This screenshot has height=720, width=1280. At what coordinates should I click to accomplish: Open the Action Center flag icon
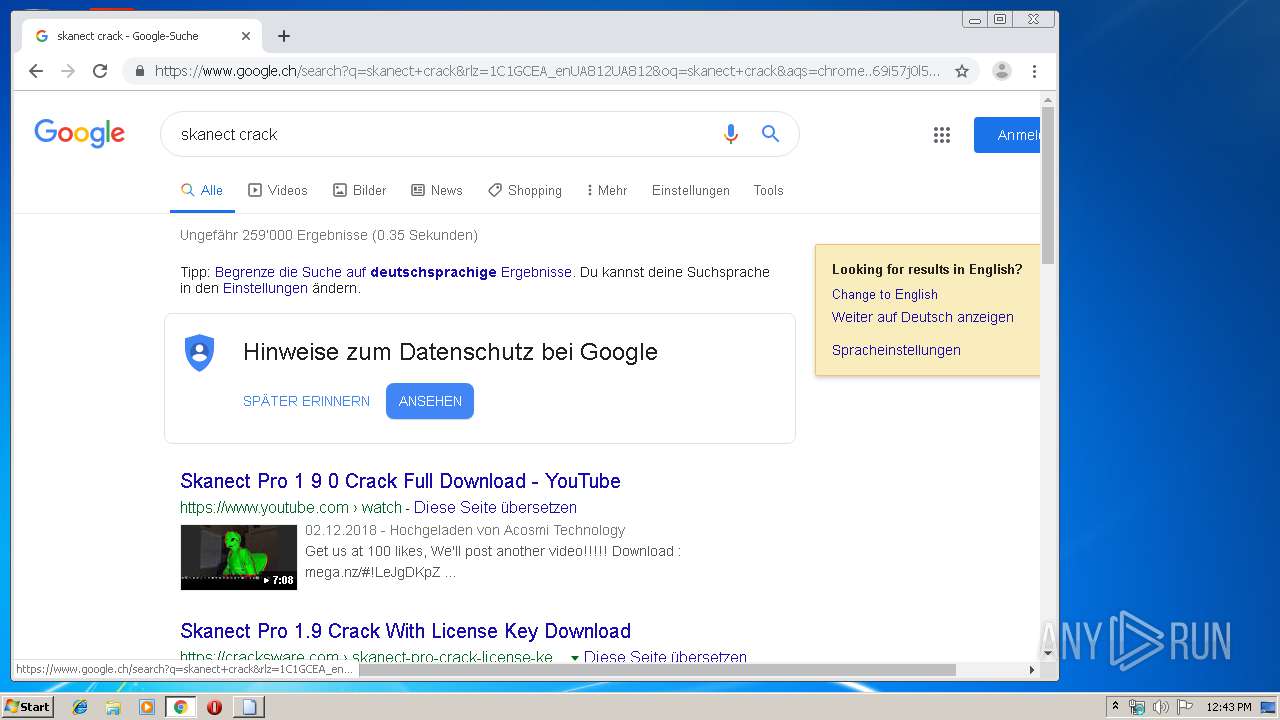(x=1185, y=707)
